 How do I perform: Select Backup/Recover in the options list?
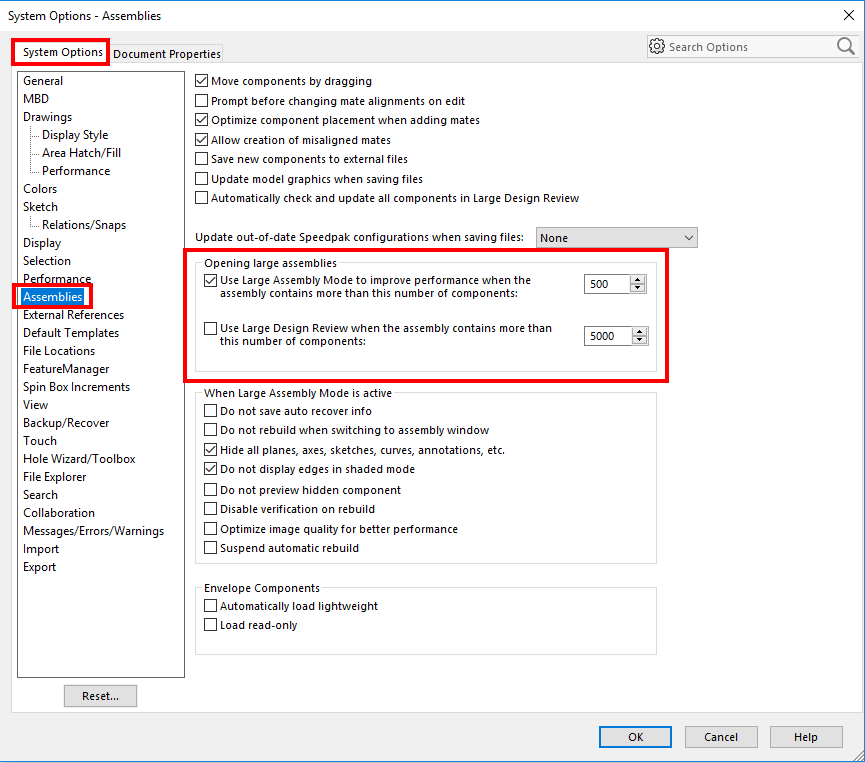point(66,423)
